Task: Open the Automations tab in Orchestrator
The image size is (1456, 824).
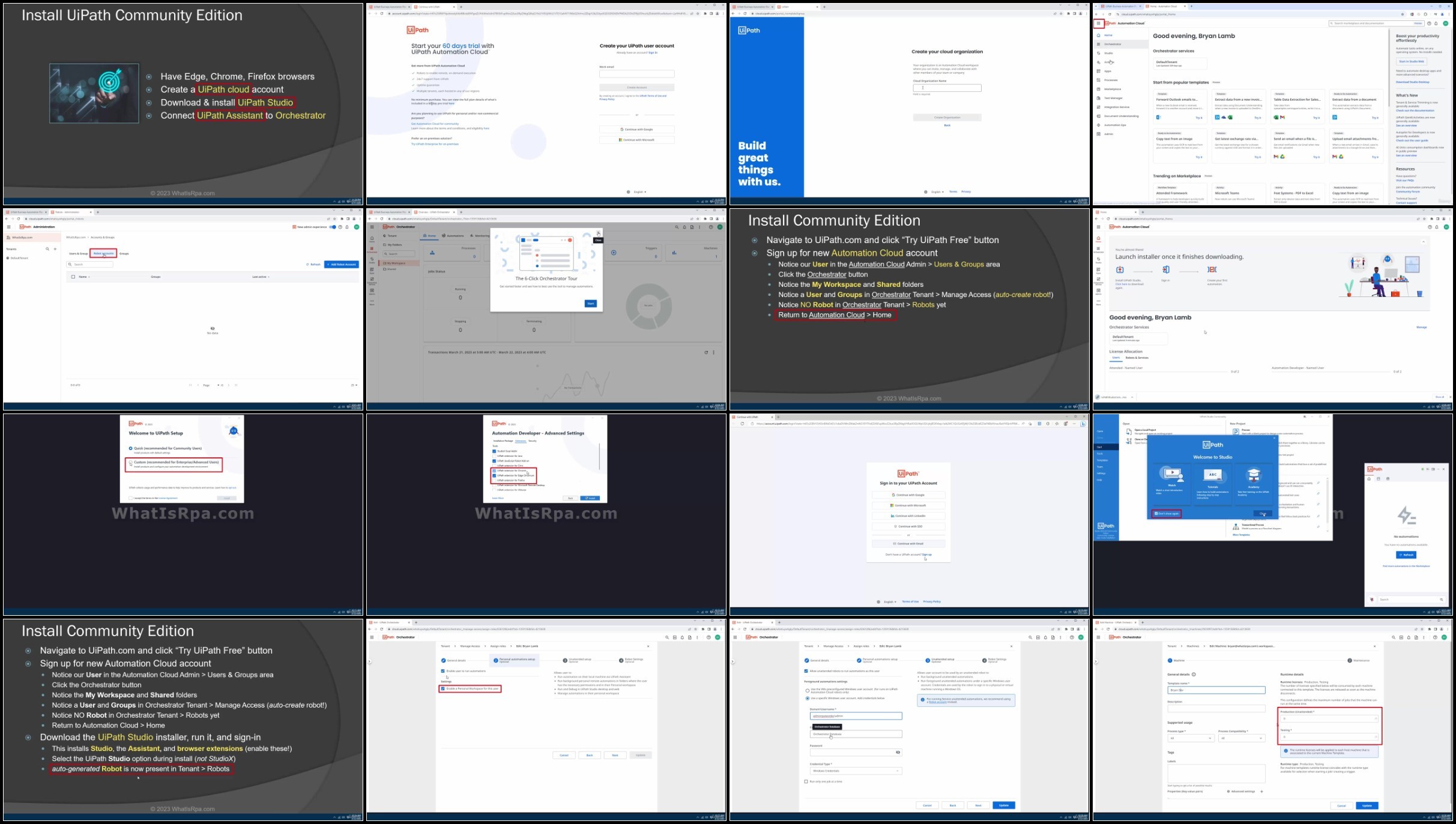Action: pos(453,236)
